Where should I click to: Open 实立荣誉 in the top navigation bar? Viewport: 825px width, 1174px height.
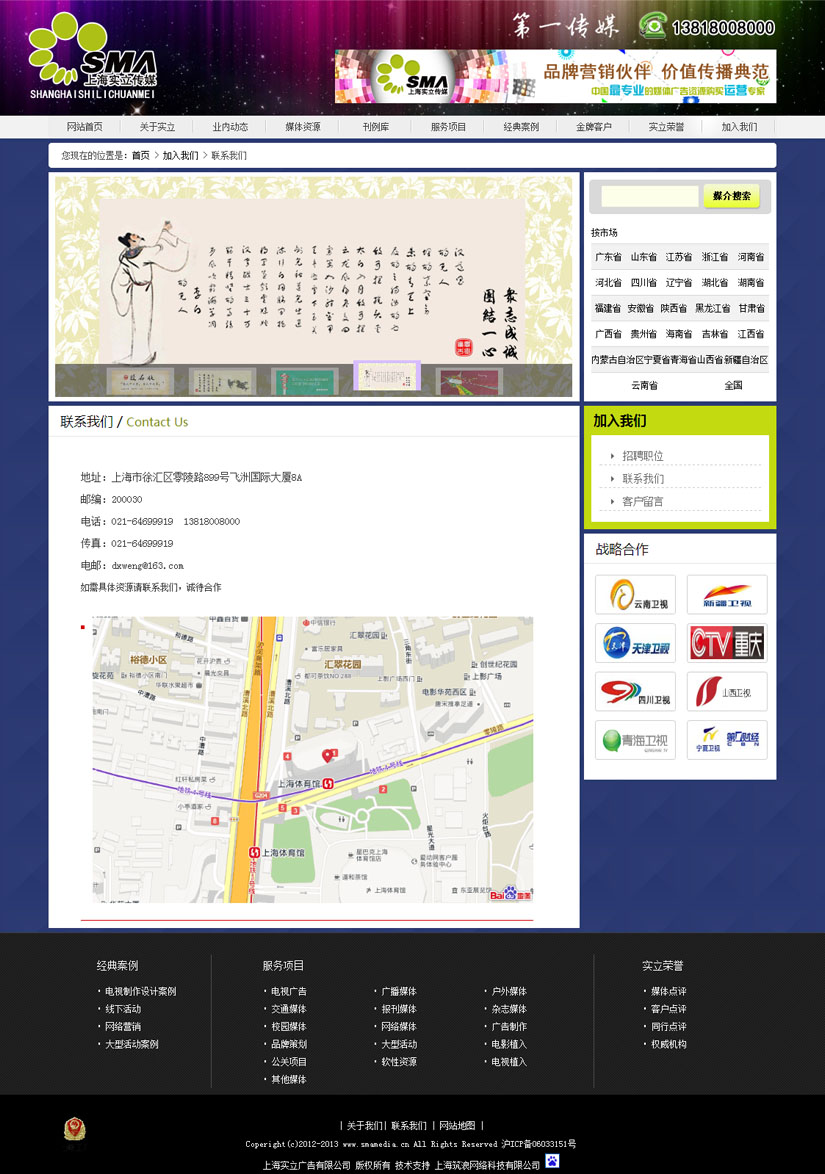[666, 127]
